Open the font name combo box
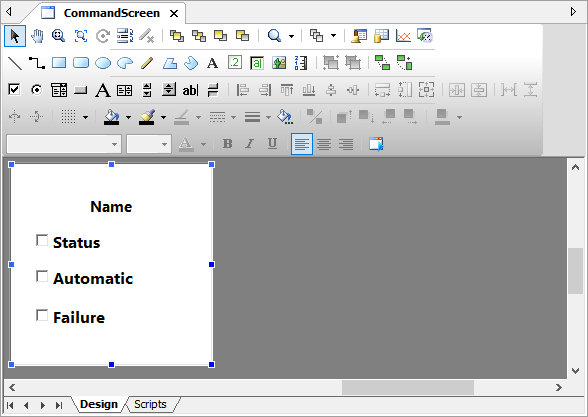The height and width of the screenshot is (417, 588). click(64, 144)
